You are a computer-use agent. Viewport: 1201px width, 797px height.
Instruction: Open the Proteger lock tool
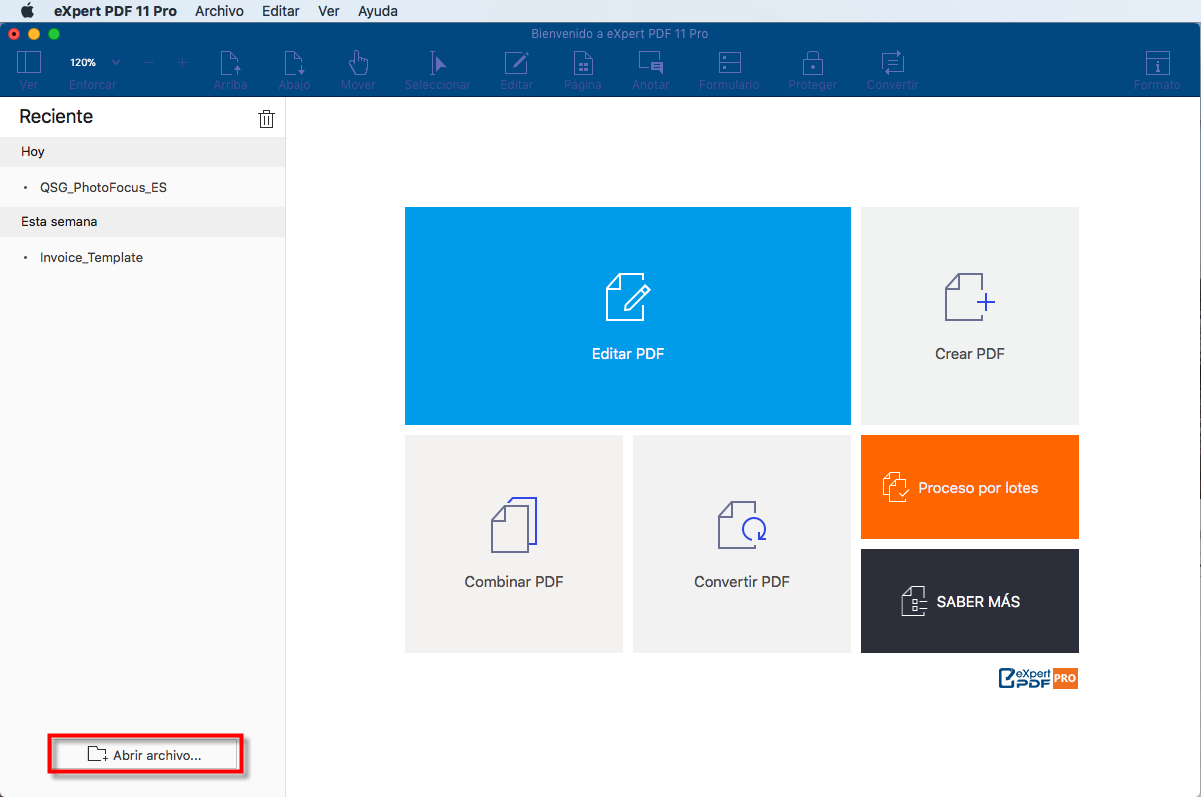coord(812,63)
